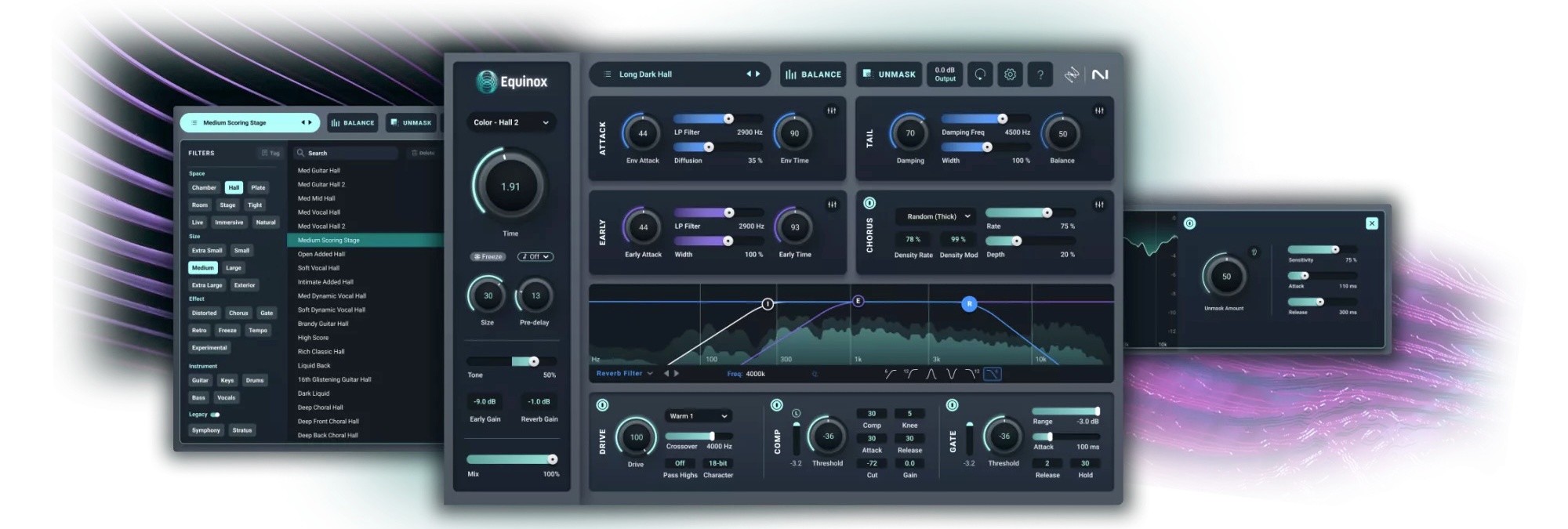
Task: Click the E early filter node on graph
Action: point(858,301)
